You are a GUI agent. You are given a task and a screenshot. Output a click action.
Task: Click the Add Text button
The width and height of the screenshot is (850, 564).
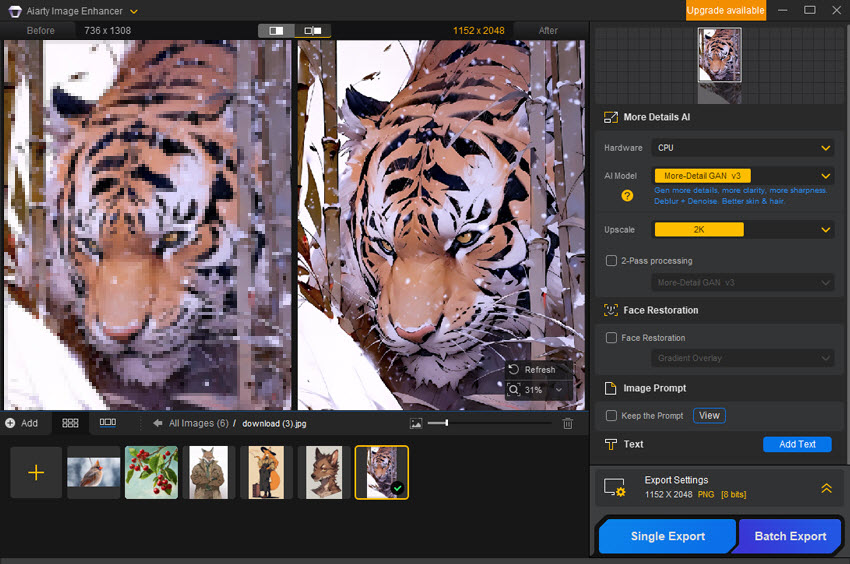point(796,444)
